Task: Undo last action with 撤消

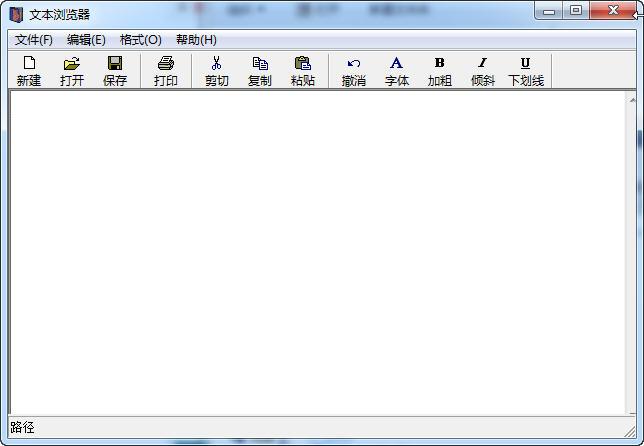Action: [x=354, y=71]
